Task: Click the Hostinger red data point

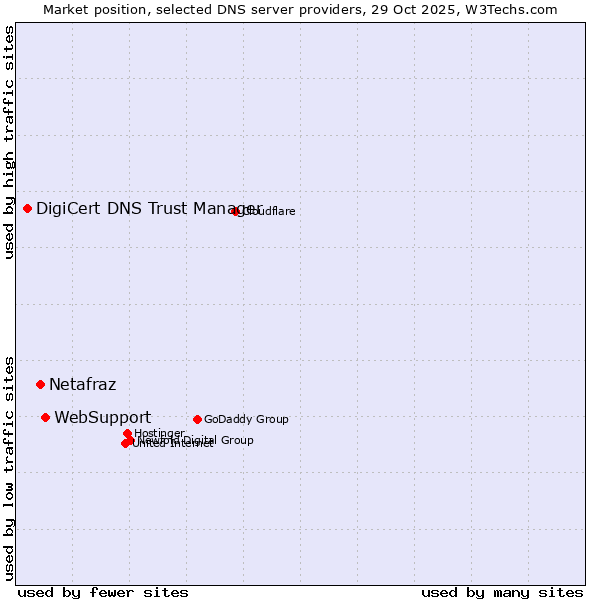Action: 127,433
